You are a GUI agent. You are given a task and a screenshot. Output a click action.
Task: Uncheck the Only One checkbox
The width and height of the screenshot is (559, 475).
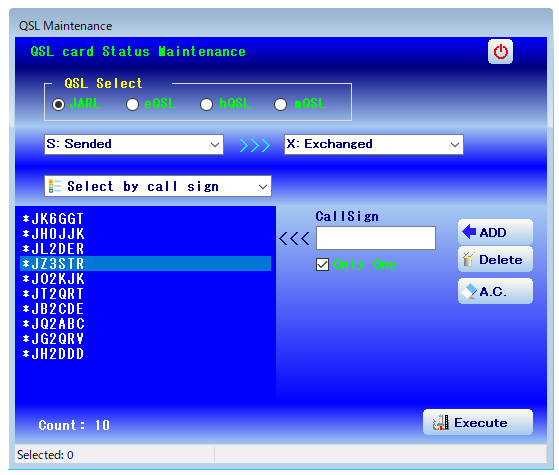322,265
